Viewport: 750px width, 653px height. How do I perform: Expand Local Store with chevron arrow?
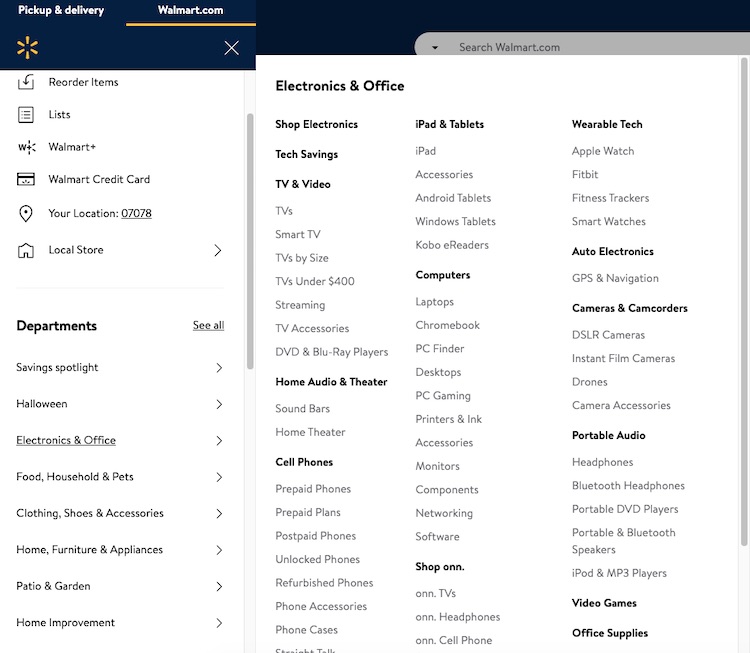point(218,250)
